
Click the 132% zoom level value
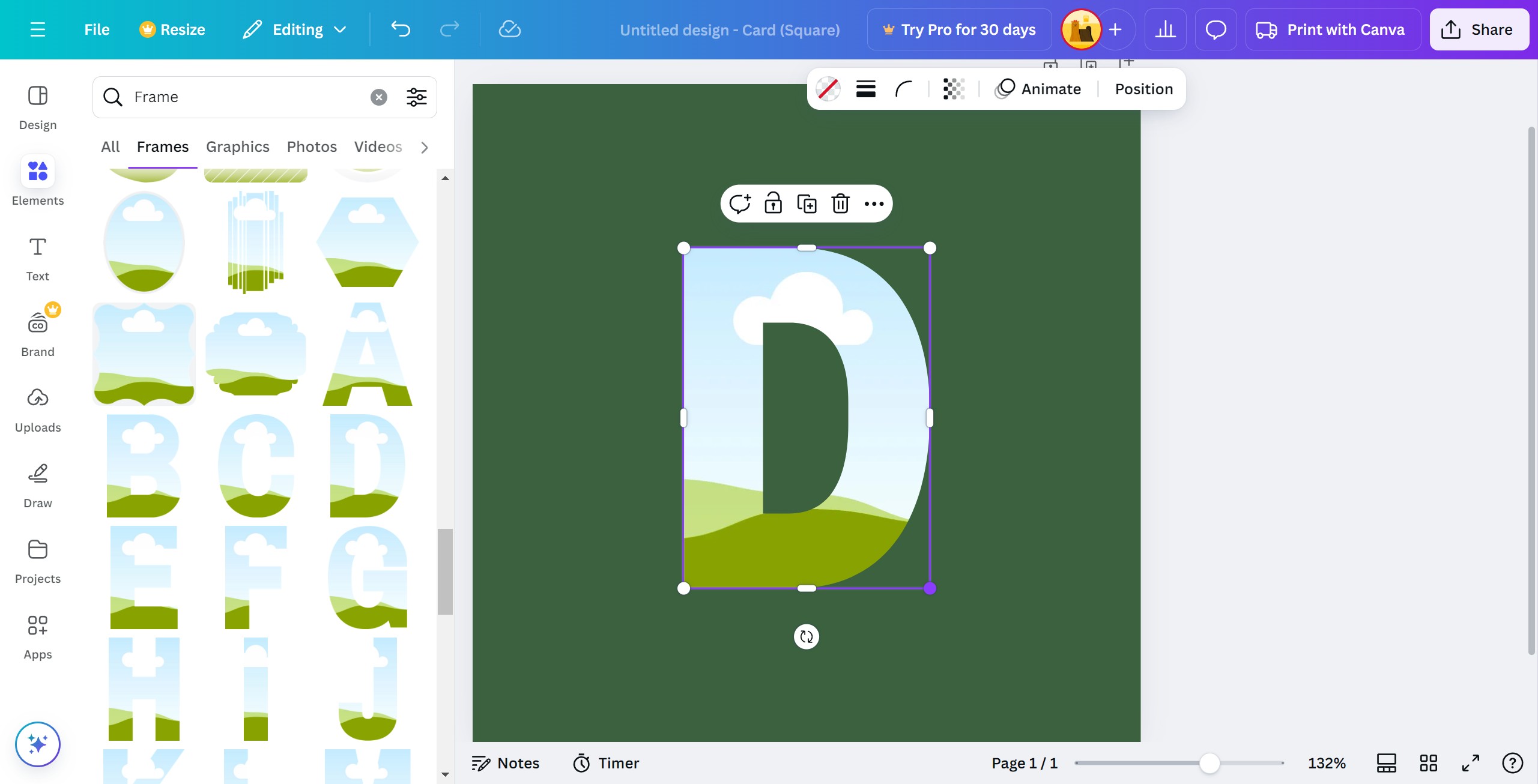[1327, 763]
